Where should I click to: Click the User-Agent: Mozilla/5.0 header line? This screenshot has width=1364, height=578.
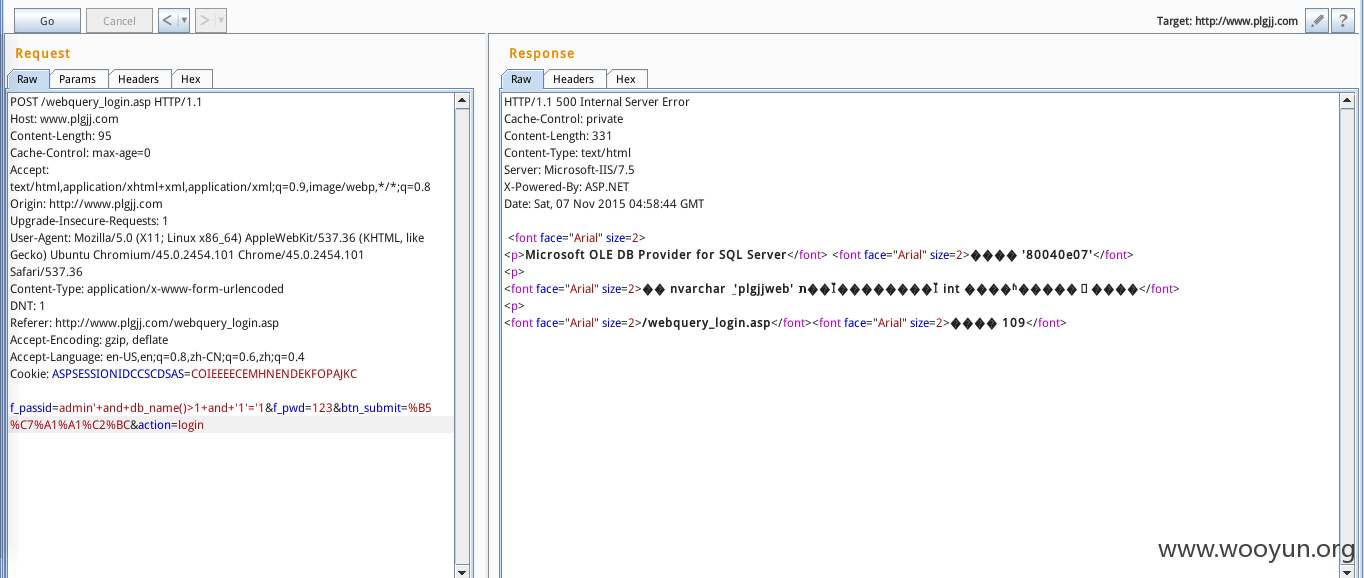click(x=217, y=238)
